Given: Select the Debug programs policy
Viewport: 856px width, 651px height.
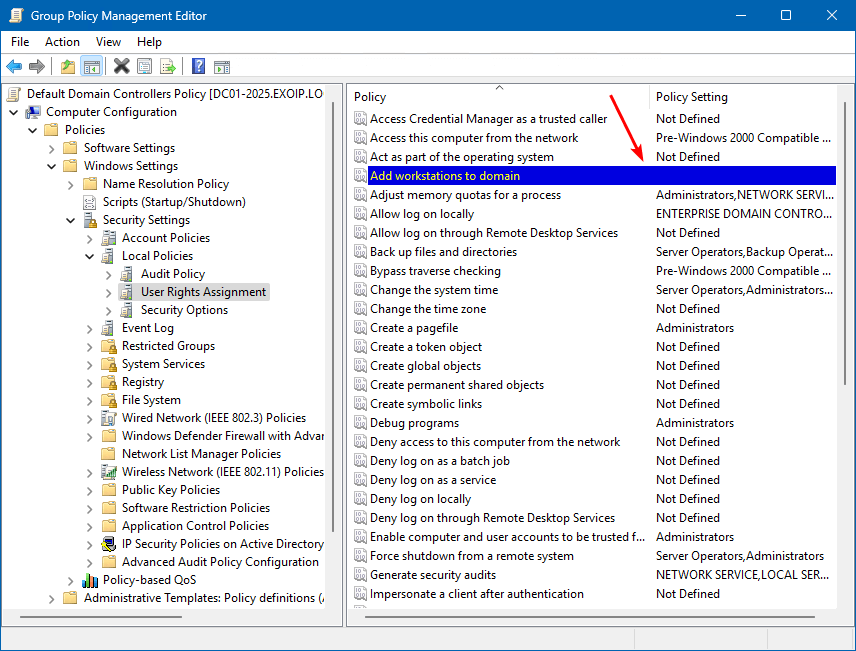Looking at the screenshot, I should pos(414,423).
